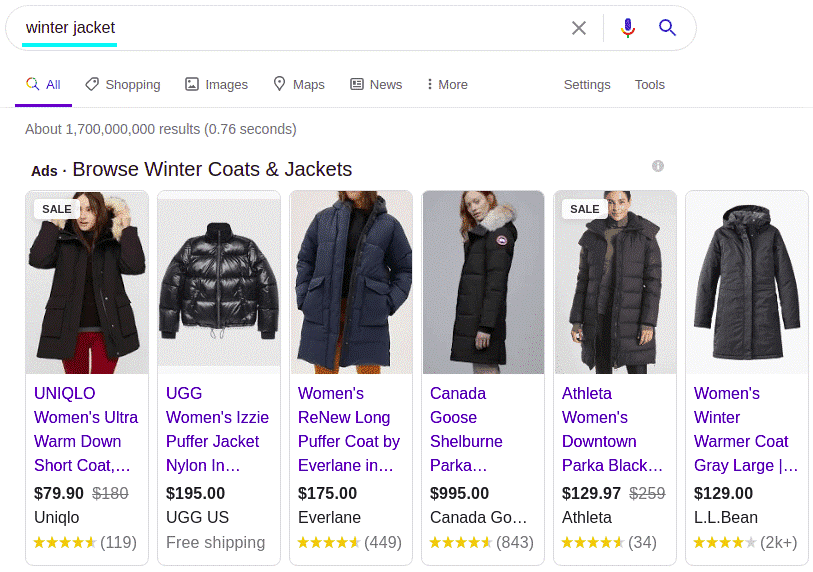Viewport: 813px width, 572px height.
Task: Start voice search with the microphone icon
Action: (628, 28)
